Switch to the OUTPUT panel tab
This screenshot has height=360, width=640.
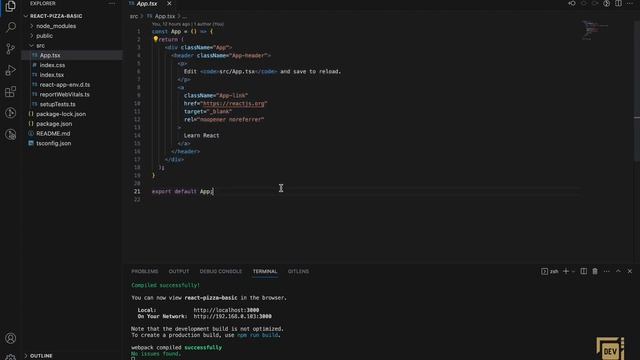point(179,271)
